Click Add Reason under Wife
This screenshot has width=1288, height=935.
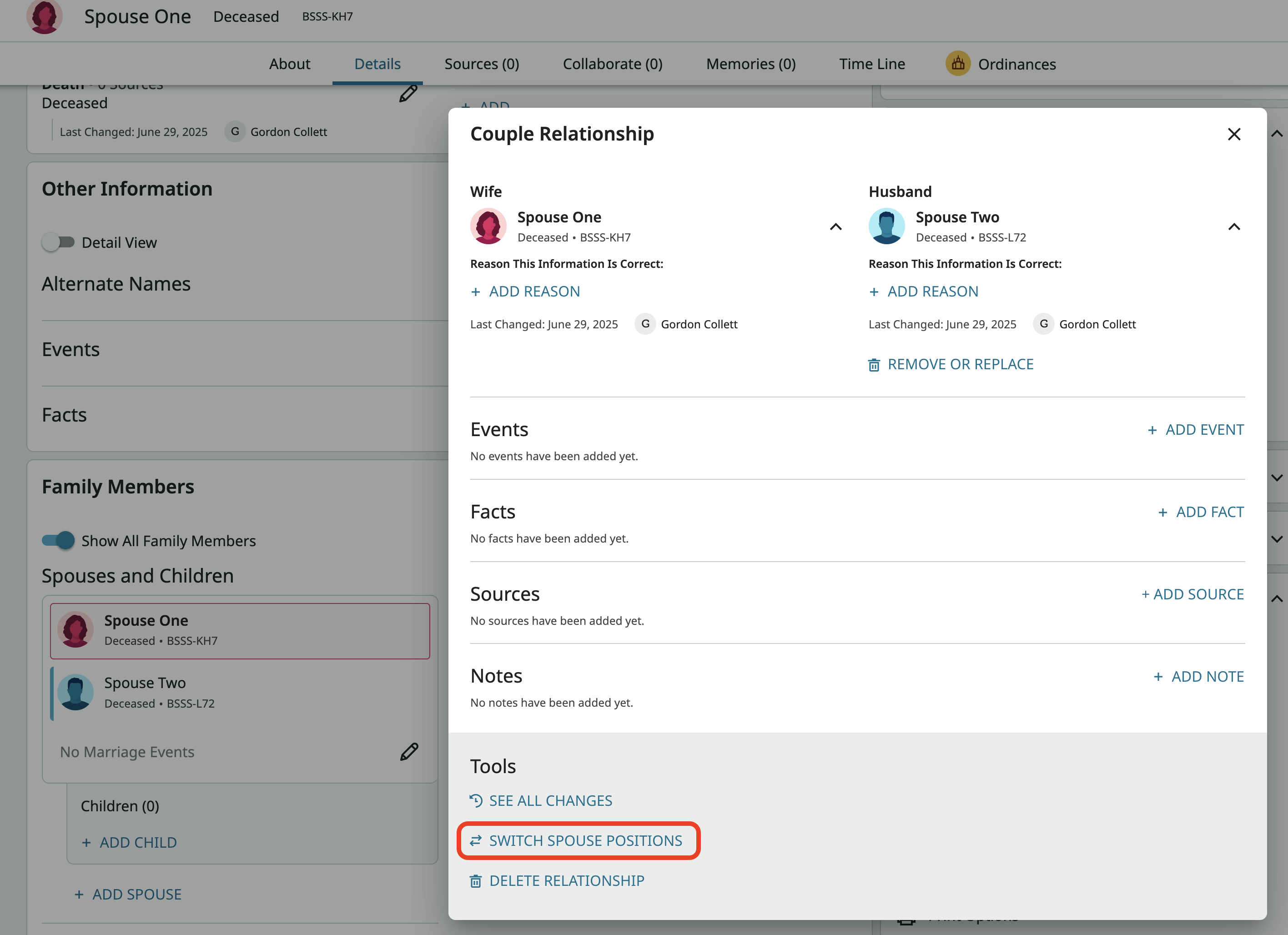tap(525, 291)
